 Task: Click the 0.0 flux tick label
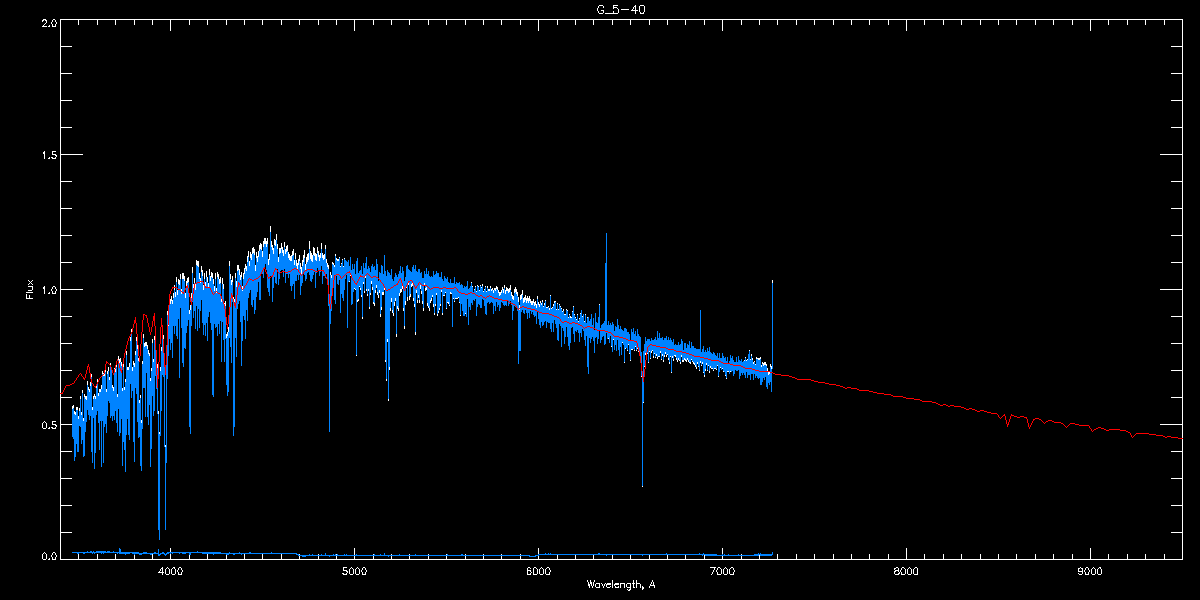(x=47, y=556)
